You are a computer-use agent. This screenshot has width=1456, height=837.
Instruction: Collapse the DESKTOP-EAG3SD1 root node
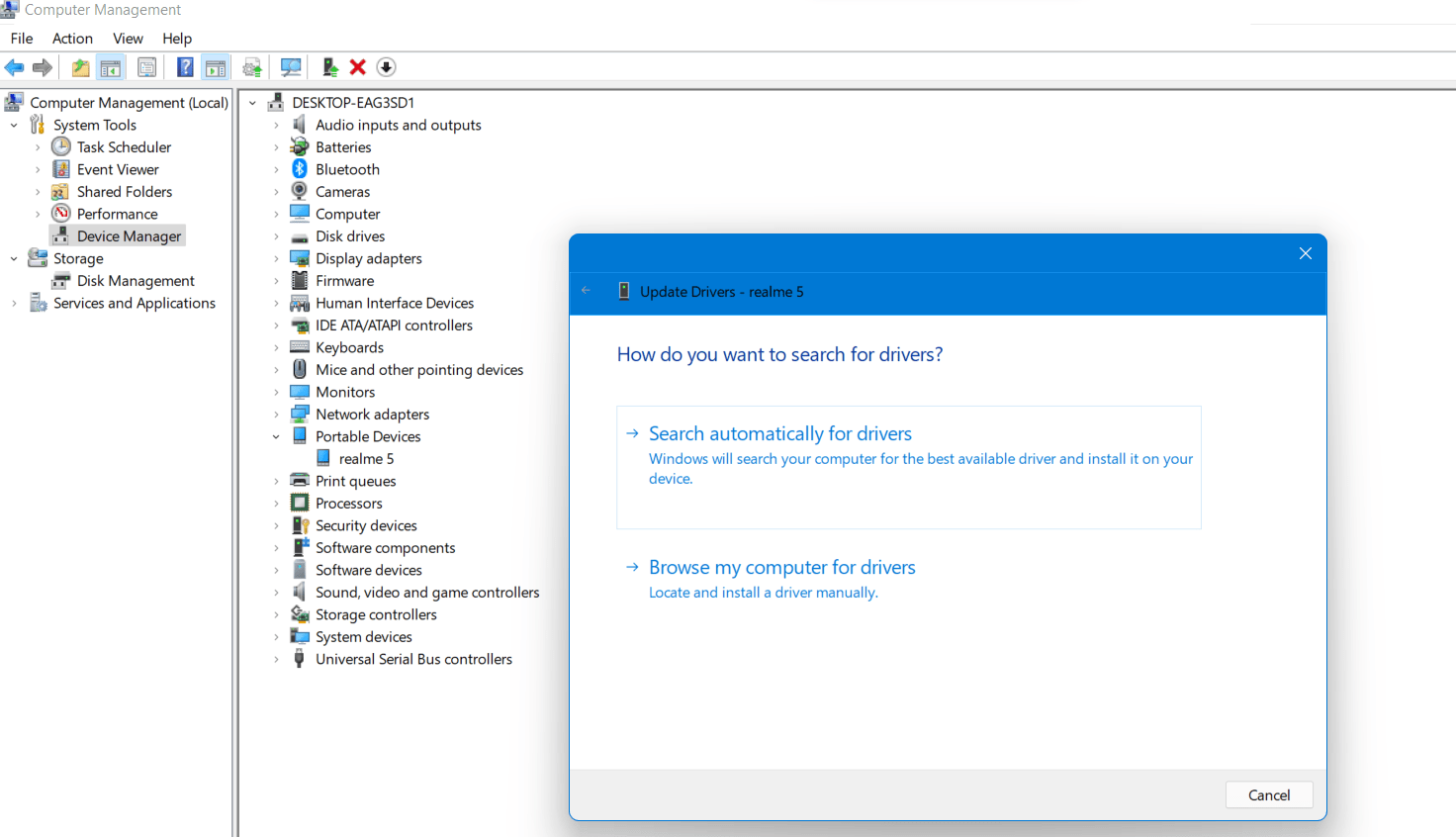pos(252,103)
